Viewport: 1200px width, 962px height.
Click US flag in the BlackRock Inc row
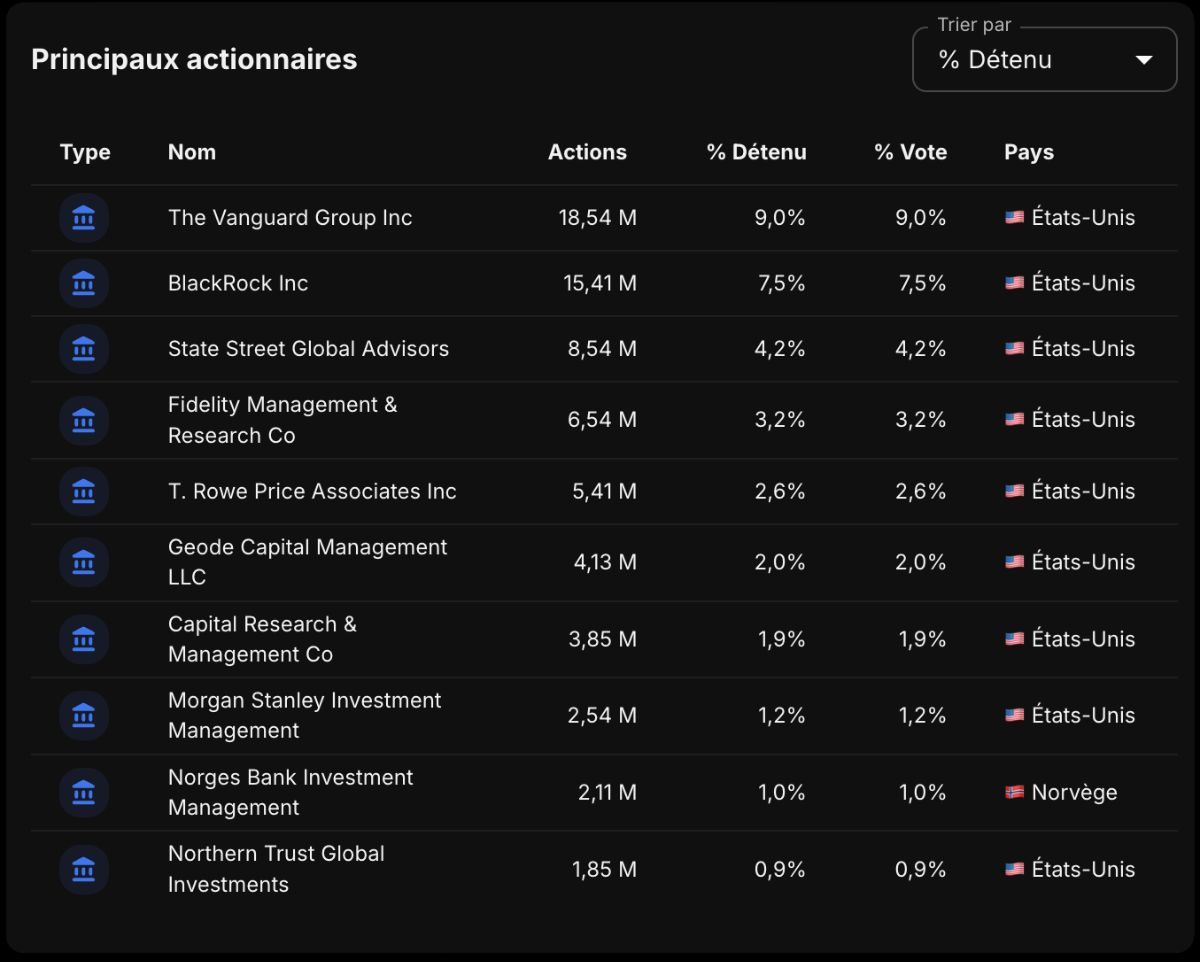tap(1014, 283)
